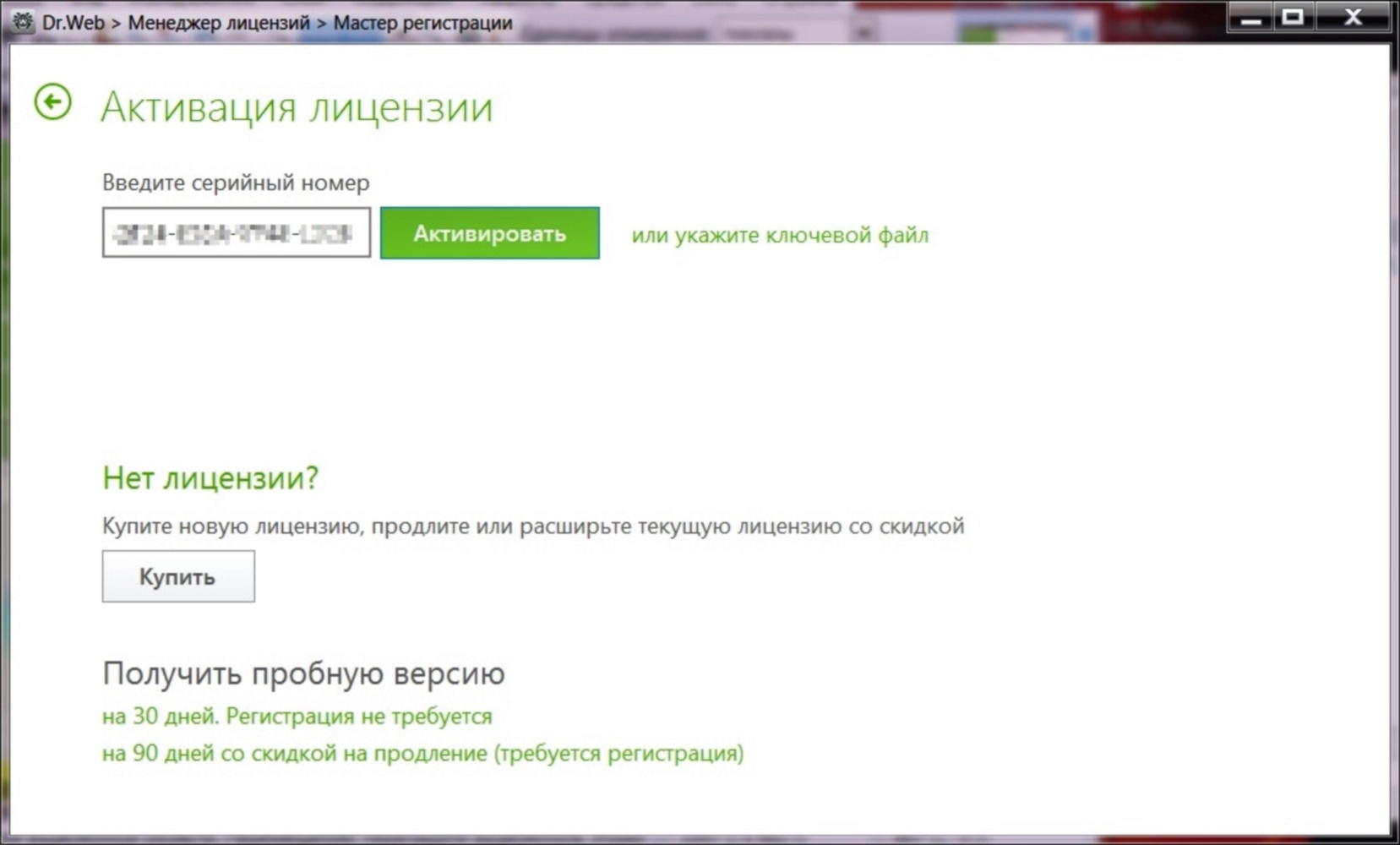Viewport: 1400px width, 845px height.
Task: Open 'или укажите ключевой файл' link
Action: [x=780, y=235]
